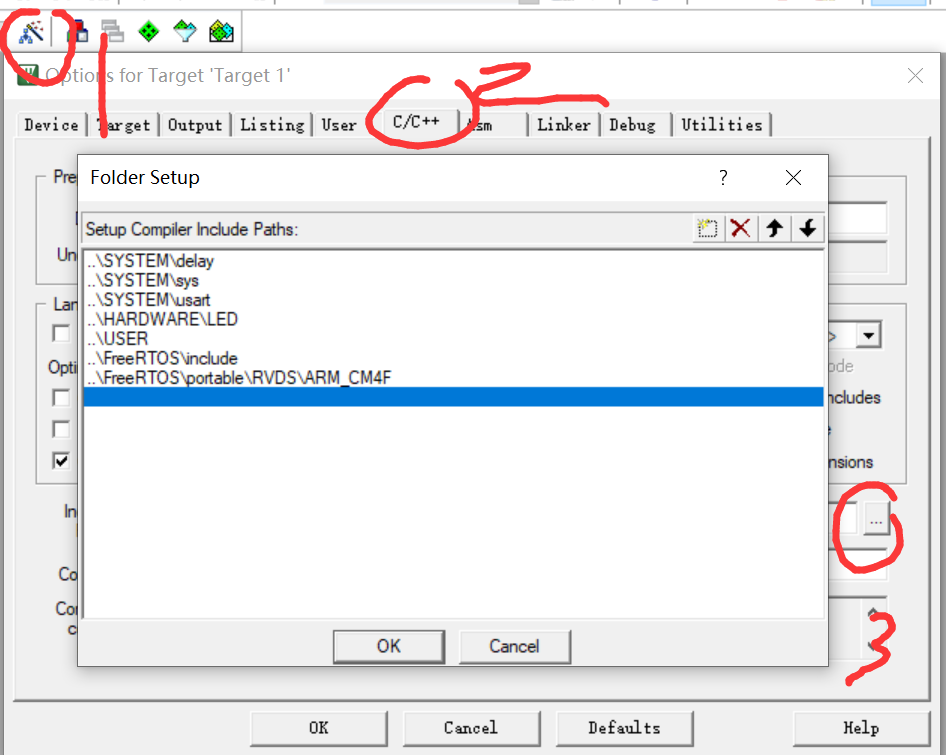Select the ..\FreeRTOS\include path row

[453, 358]
